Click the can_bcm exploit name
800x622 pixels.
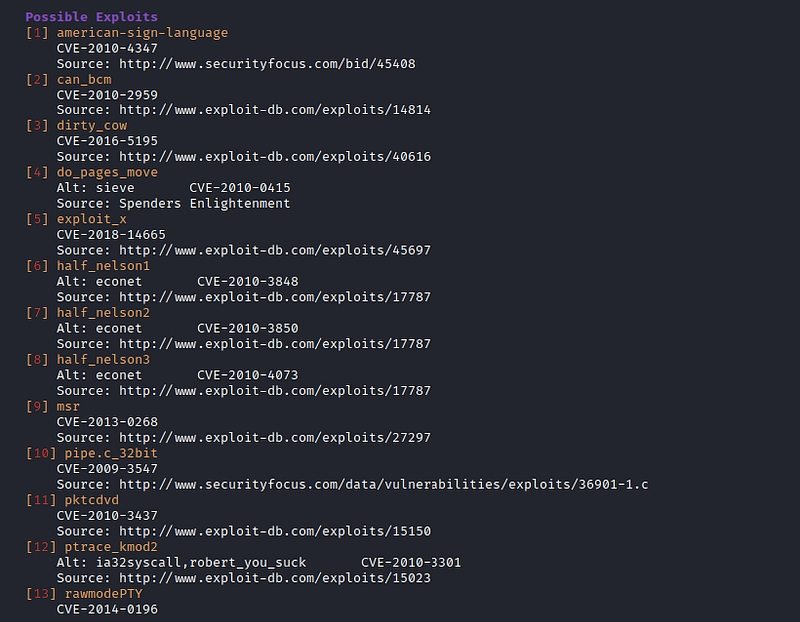pyautogui.click(x=84, y=79)
